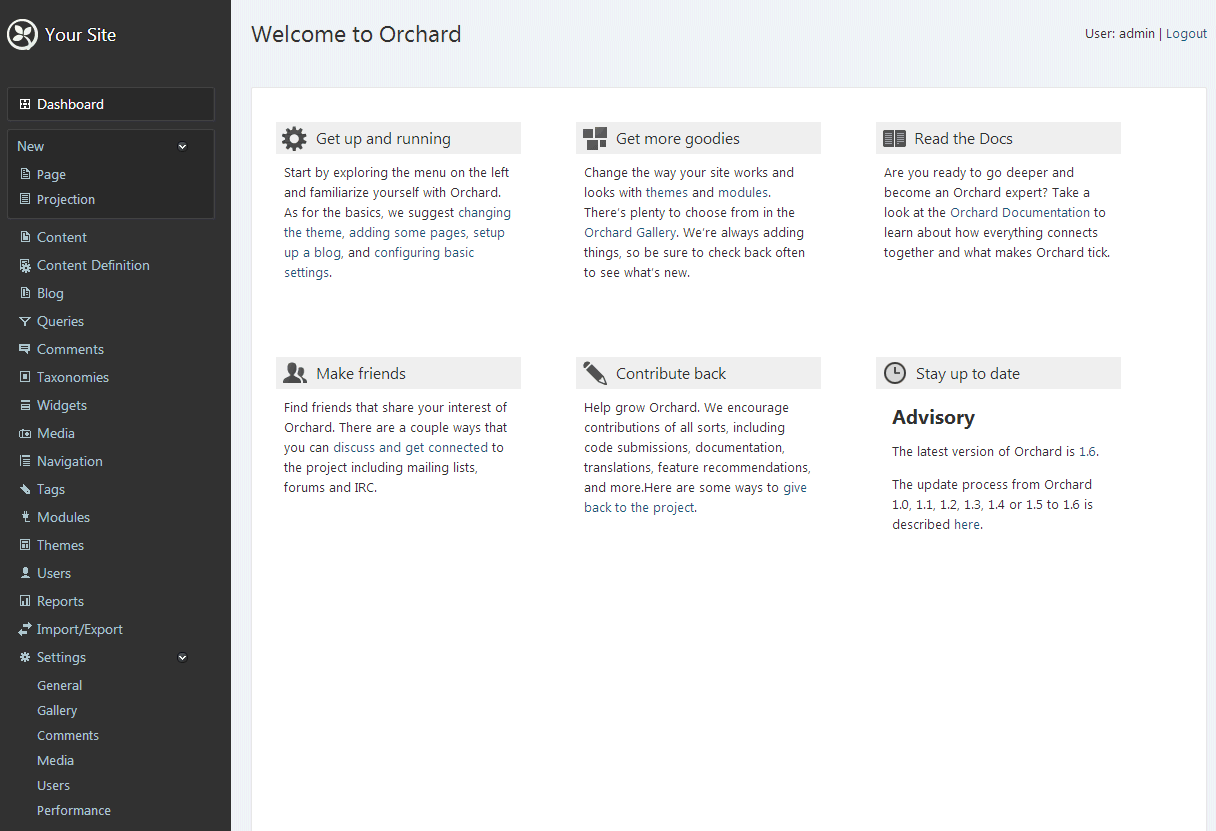This screenshot has width=1216, height=831.
Task: Click the Import/Export arrows icon
Action: [x=25, y=629]
